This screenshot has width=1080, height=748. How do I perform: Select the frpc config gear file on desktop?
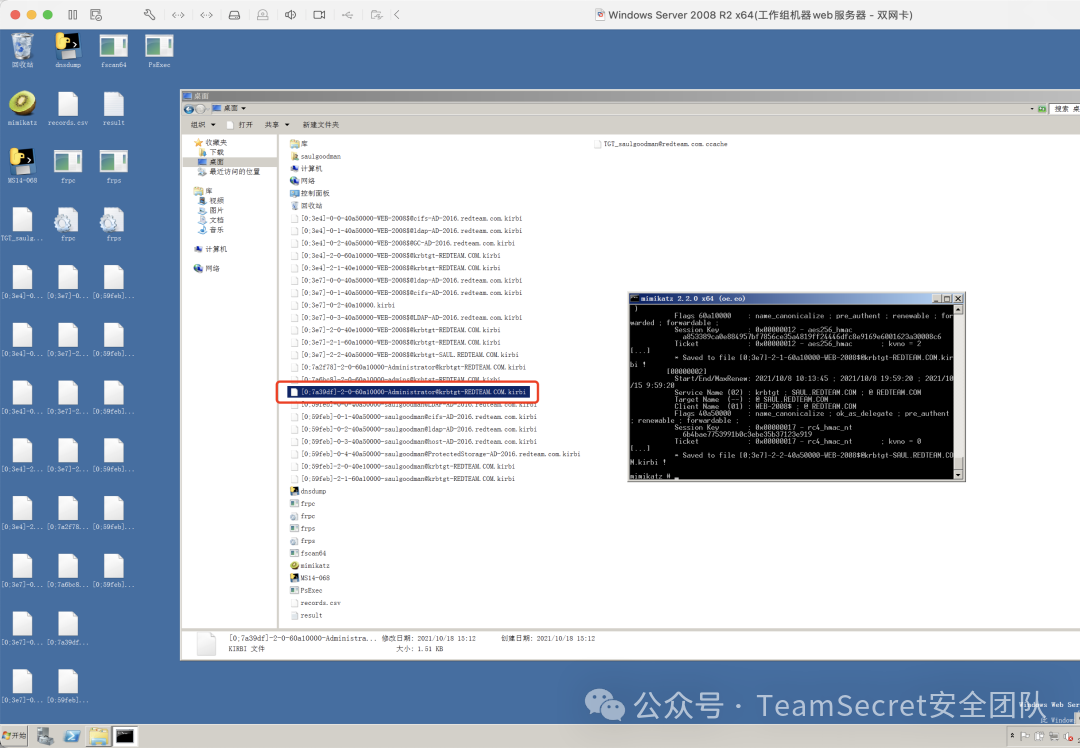coord(68,224)
